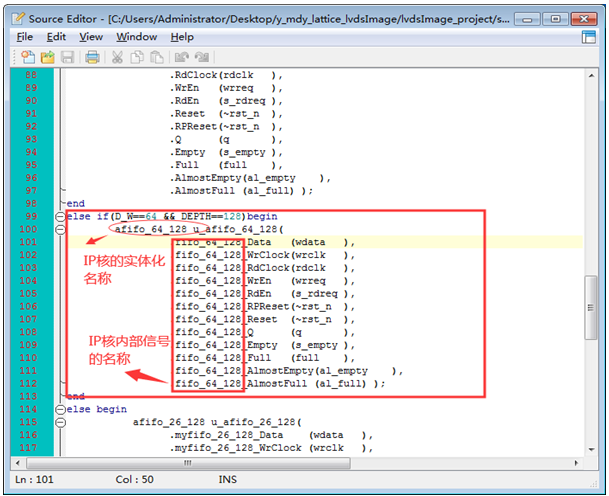This screenshot has width=609, height=496.
Task: Click the Copy toolbar icon
Action: (x=137, y=57)
